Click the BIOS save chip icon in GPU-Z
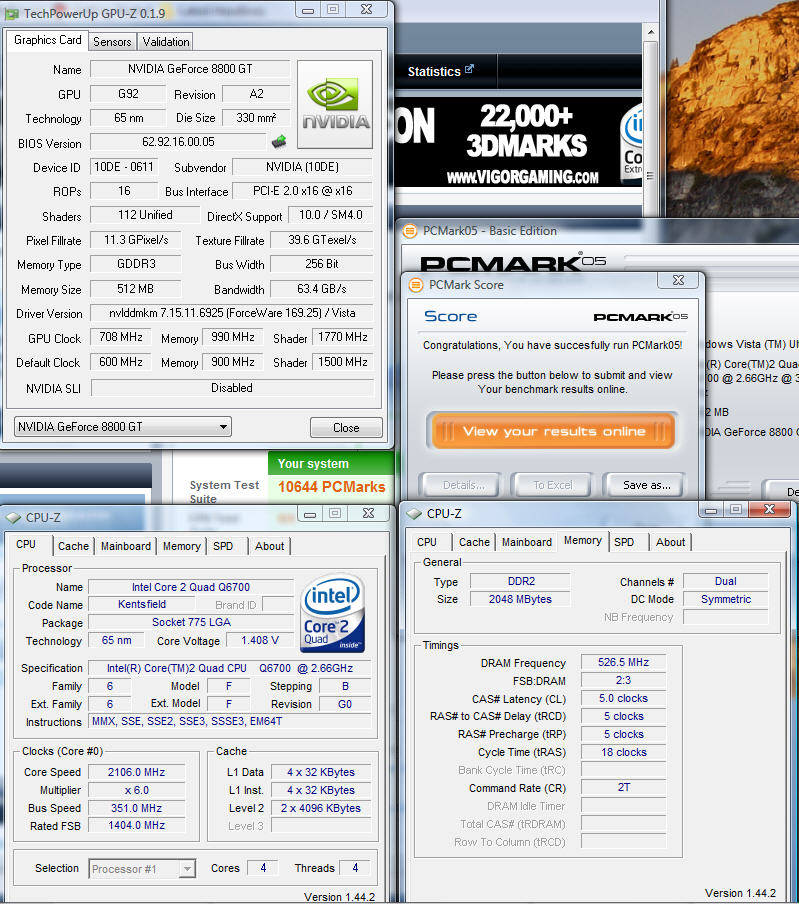799x904 pixels. (x=279, y=141)
